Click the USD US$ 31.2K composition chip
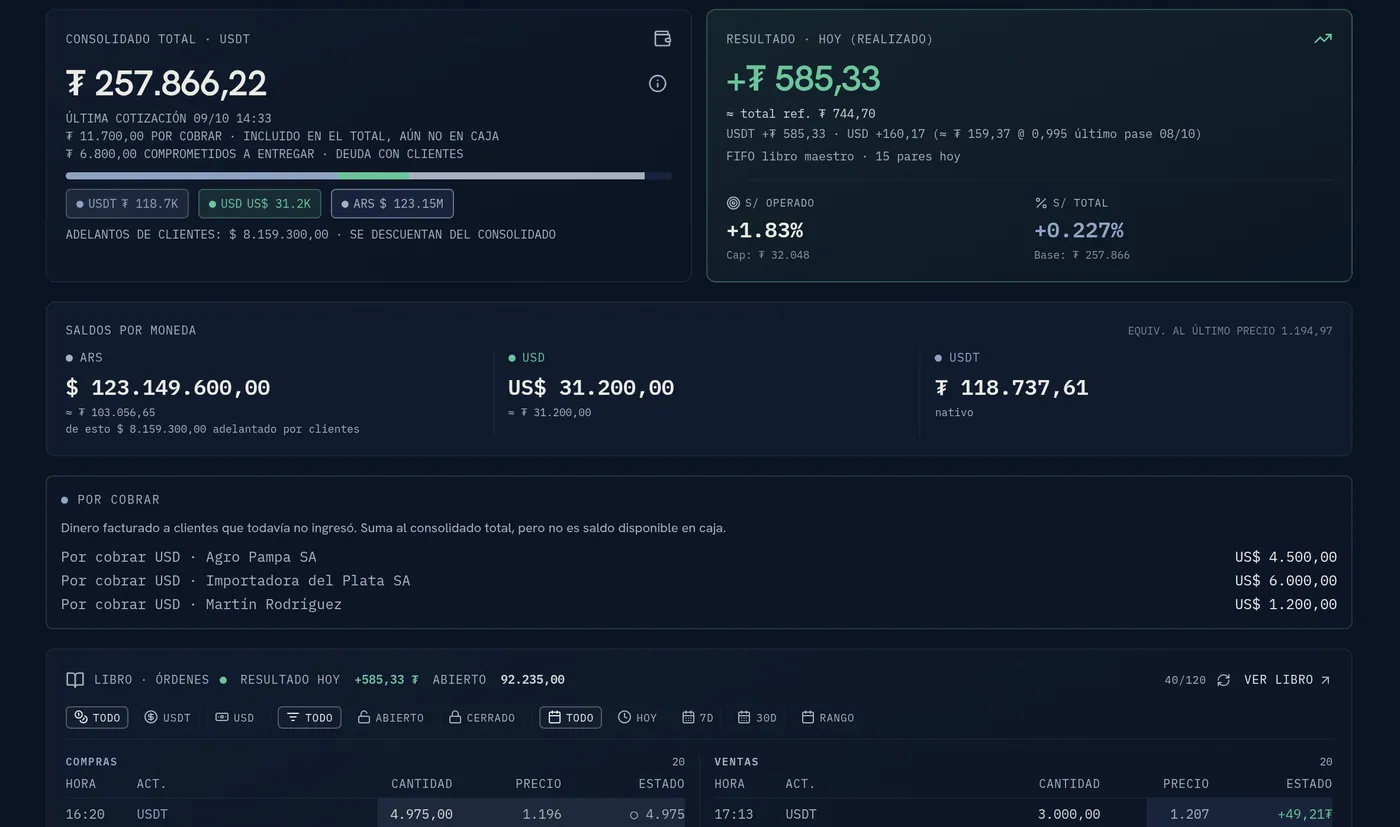 point(260,204)
